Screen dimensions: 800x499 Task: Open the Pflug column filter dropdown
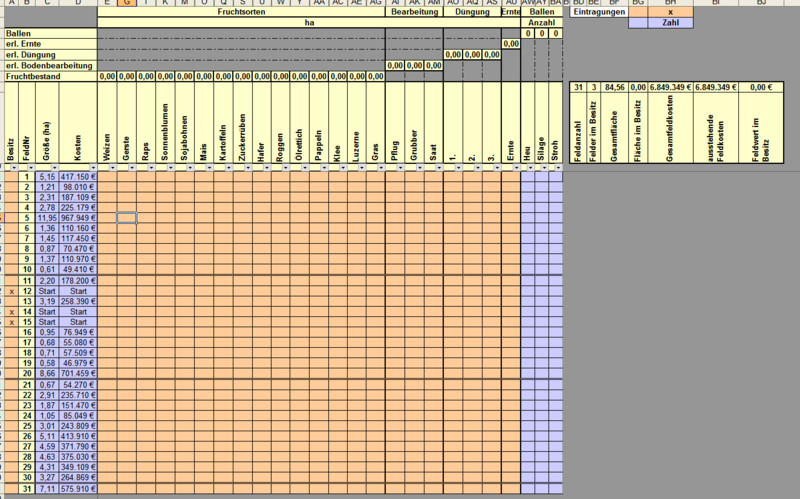399,166
